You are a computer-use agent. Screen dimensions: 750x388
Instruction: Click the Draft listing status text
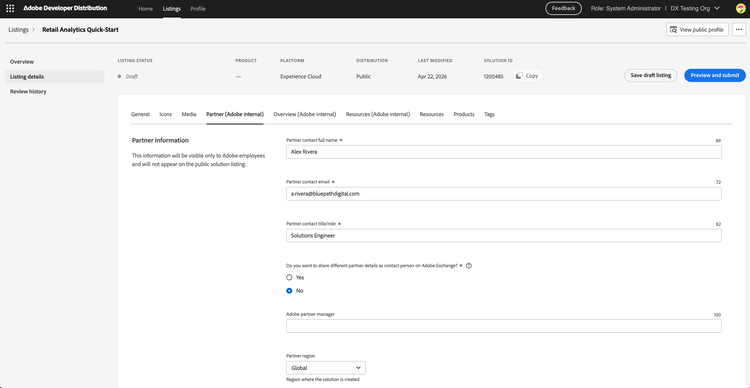(x=132, y=77)
